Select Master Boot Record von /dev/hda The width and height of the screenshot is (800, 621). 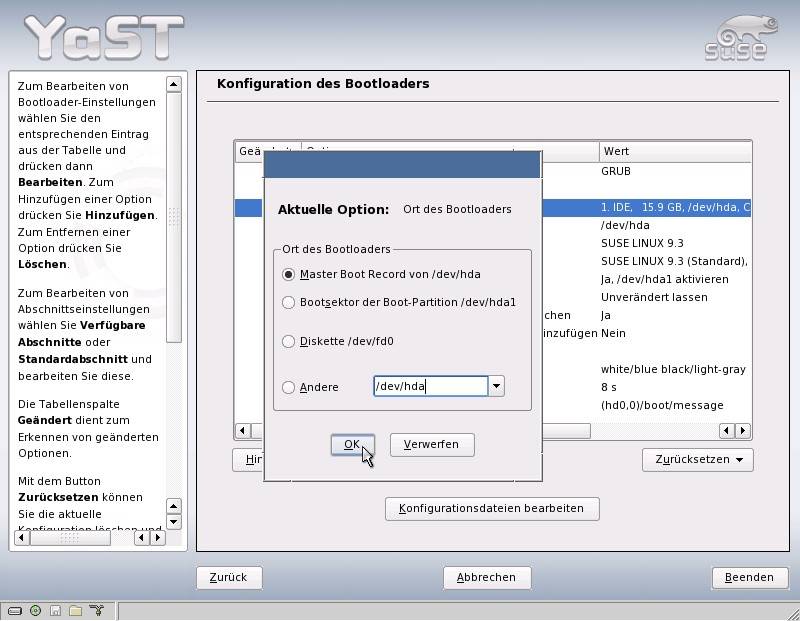point(289,274)
